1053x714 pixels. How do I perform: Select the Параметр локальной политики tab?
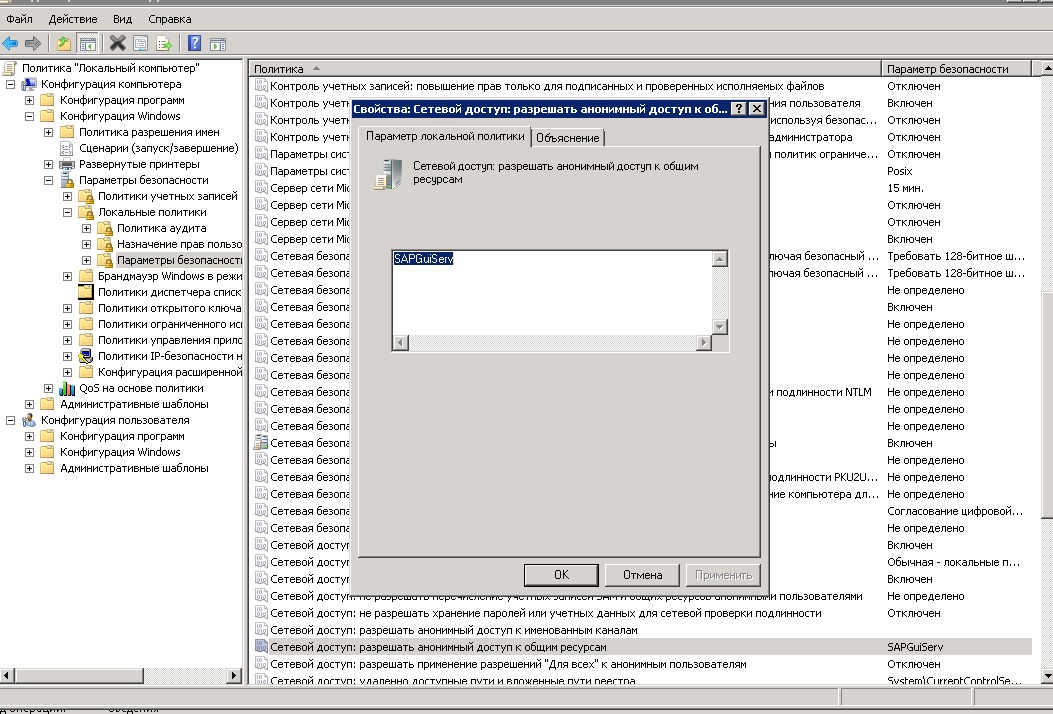click(445, 136)
